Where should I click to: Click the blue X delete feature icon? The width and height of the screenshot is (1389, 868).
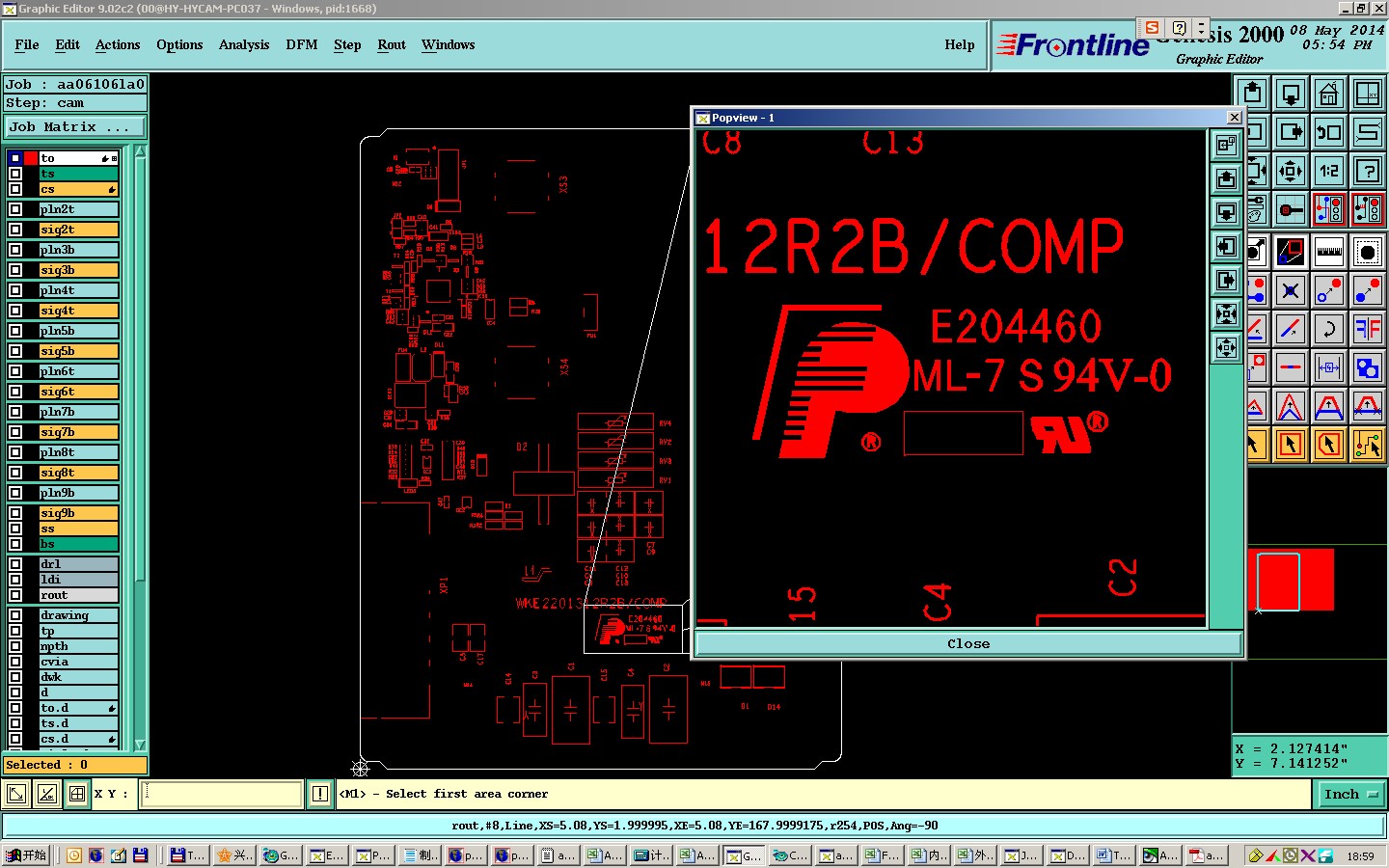click(x=1291, y=290)
